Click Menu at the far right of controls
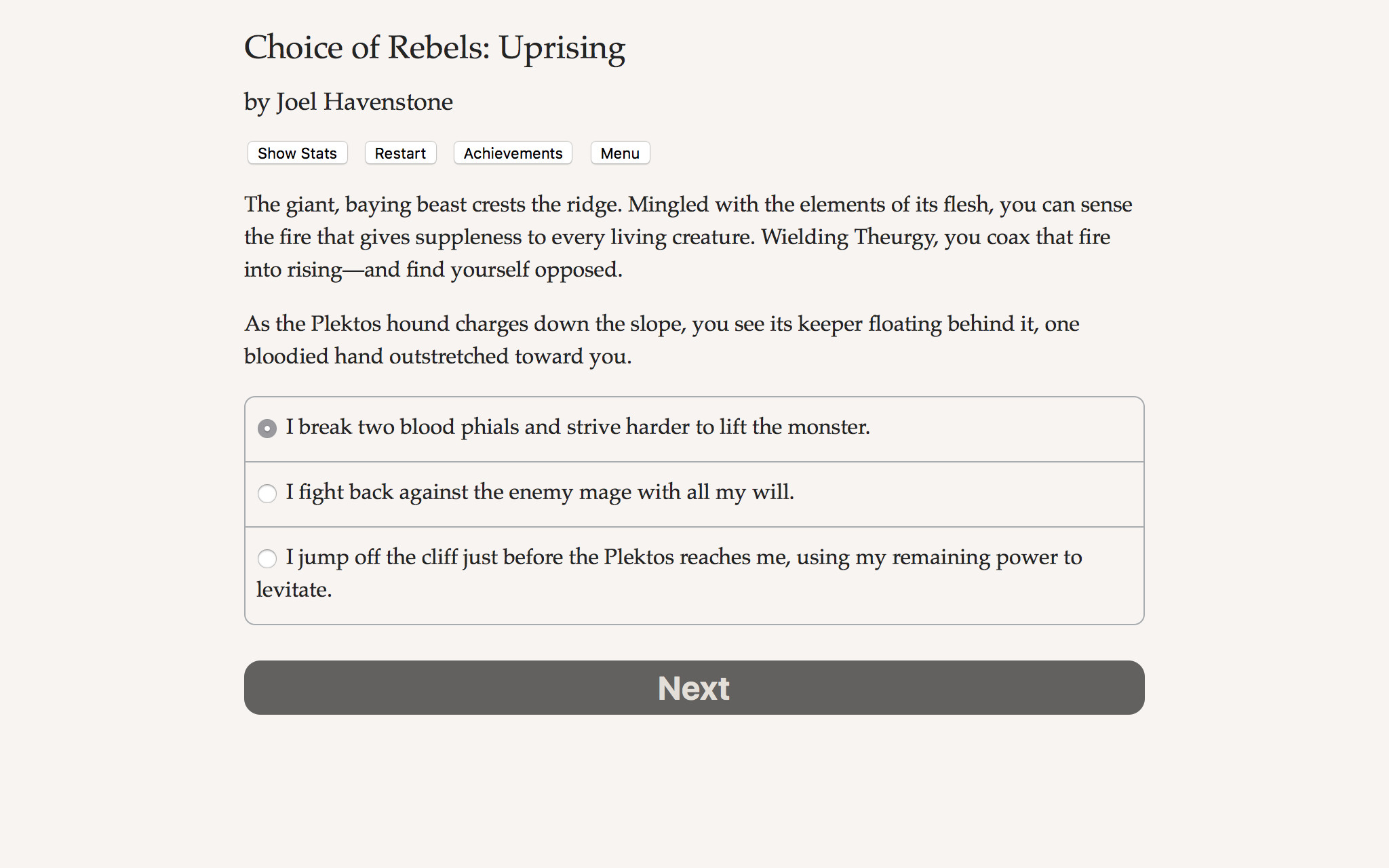The width and height of the screenshot is (1389, 868). pyautogui.click(x=619, y=153)
